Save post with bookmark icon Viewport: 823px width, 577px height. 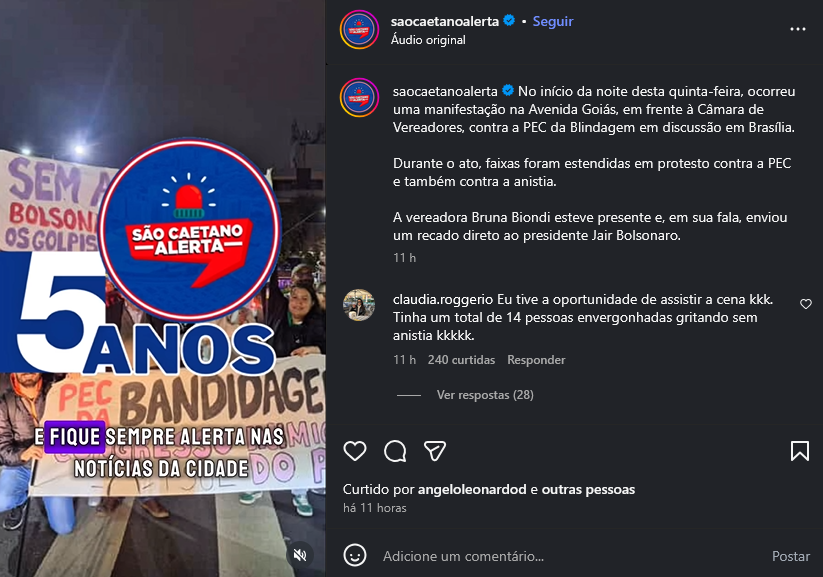tap(800, 451)
